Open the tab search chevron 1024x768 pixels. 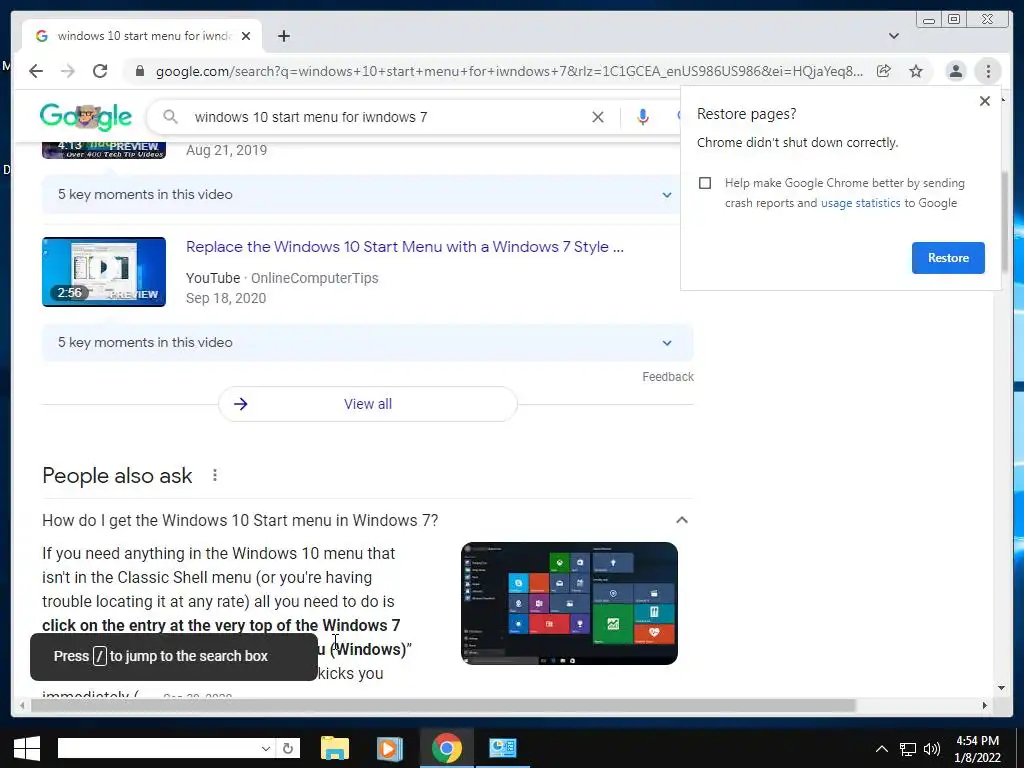(894, 36)
